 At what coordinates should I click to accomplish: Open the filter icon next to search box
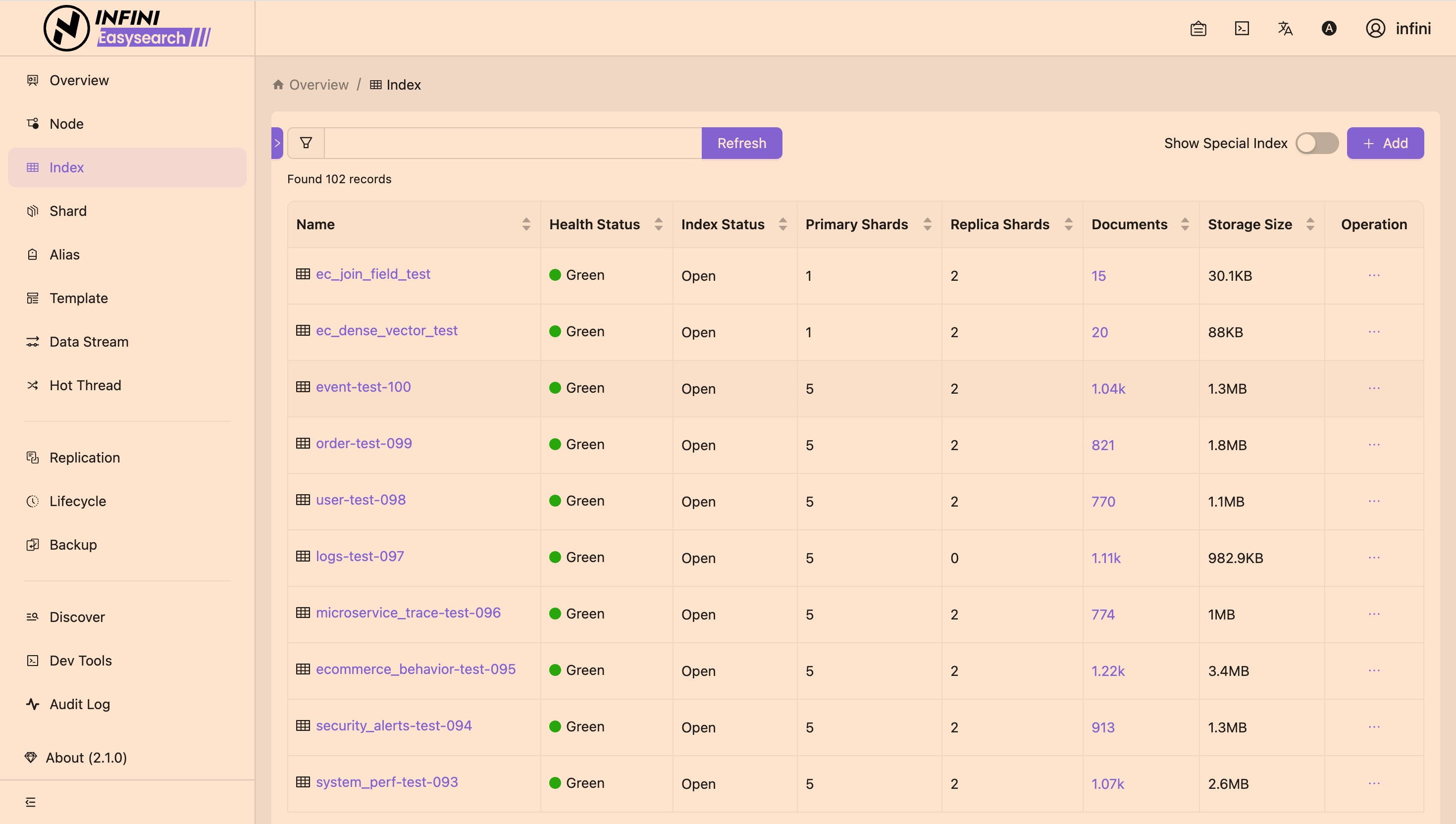pos(306,143)
